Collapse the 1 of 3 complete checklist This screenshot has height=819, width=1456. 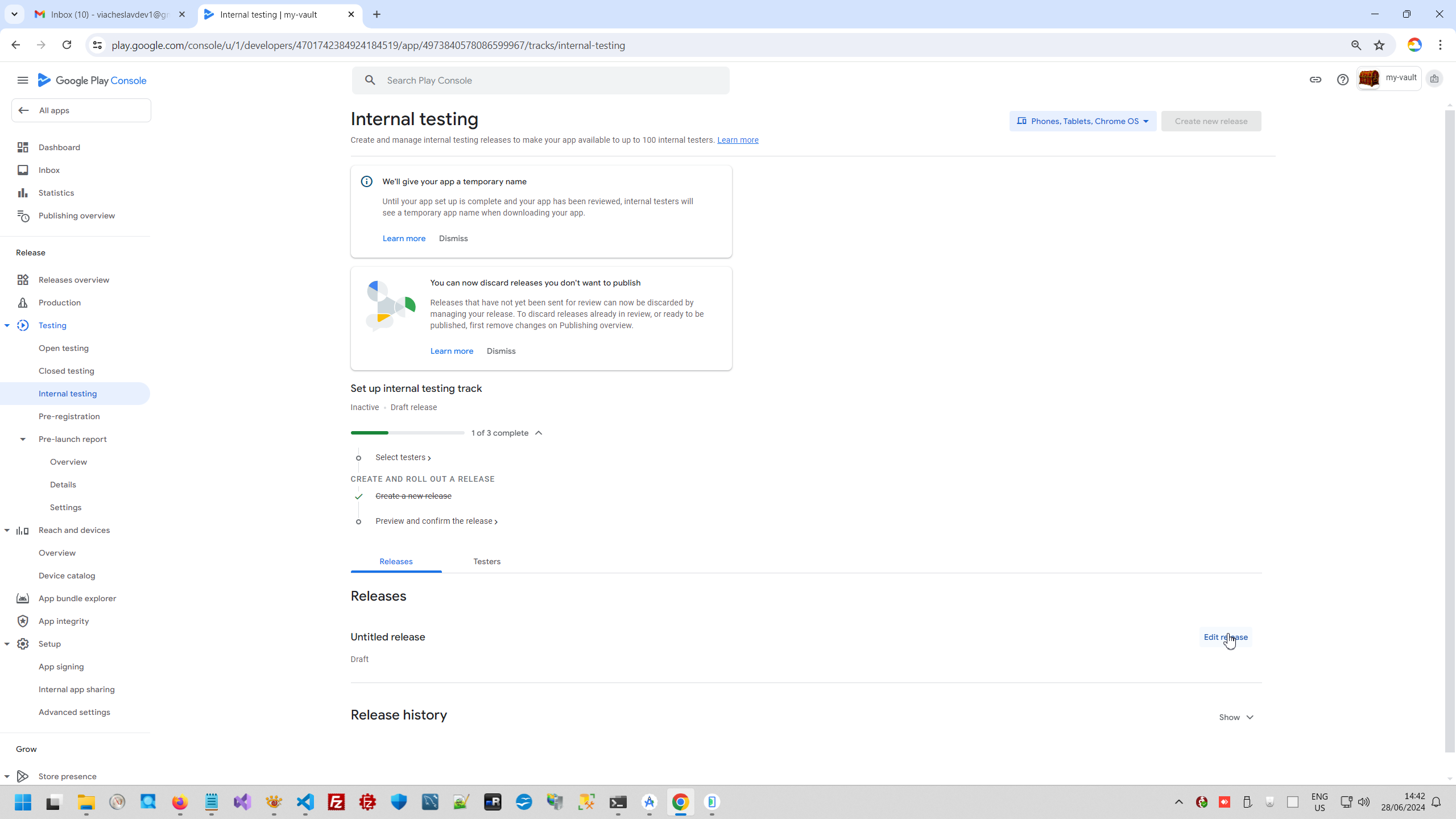pyautogui.click(x=539, y=433)
